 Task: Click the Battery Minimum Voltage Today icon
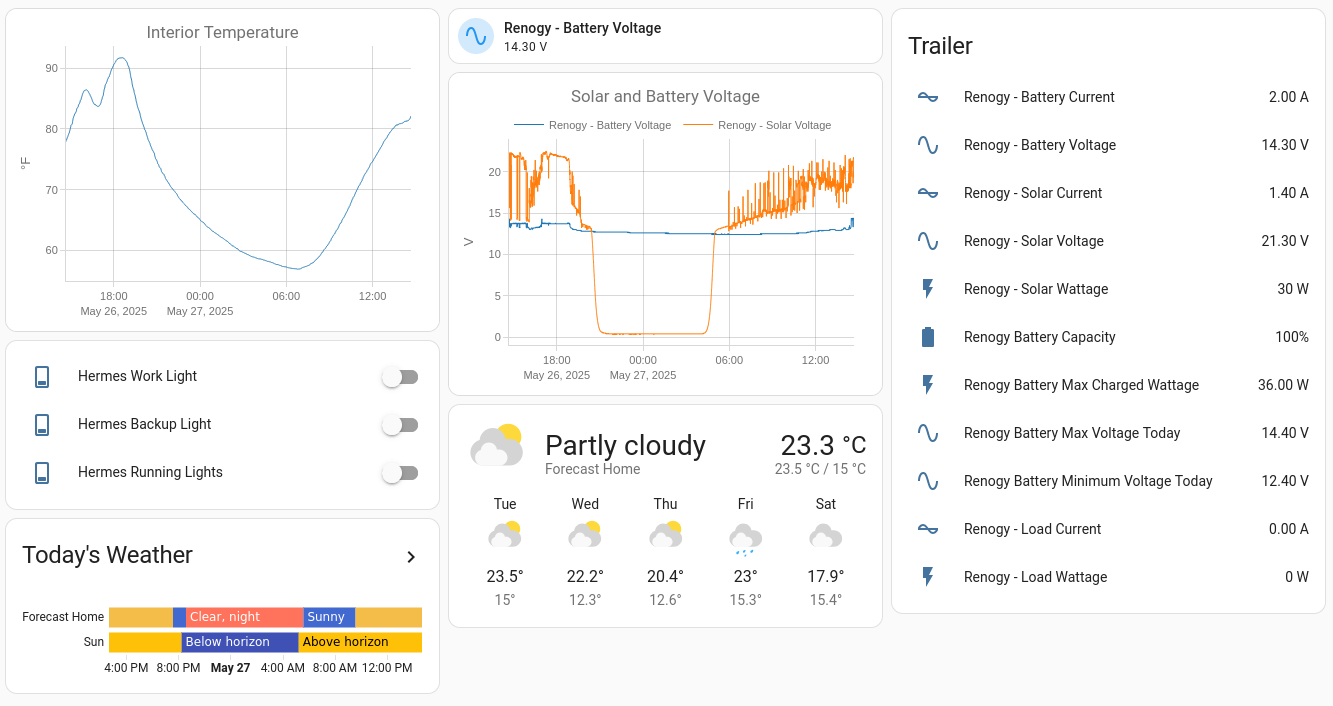(x=928, y=481)
